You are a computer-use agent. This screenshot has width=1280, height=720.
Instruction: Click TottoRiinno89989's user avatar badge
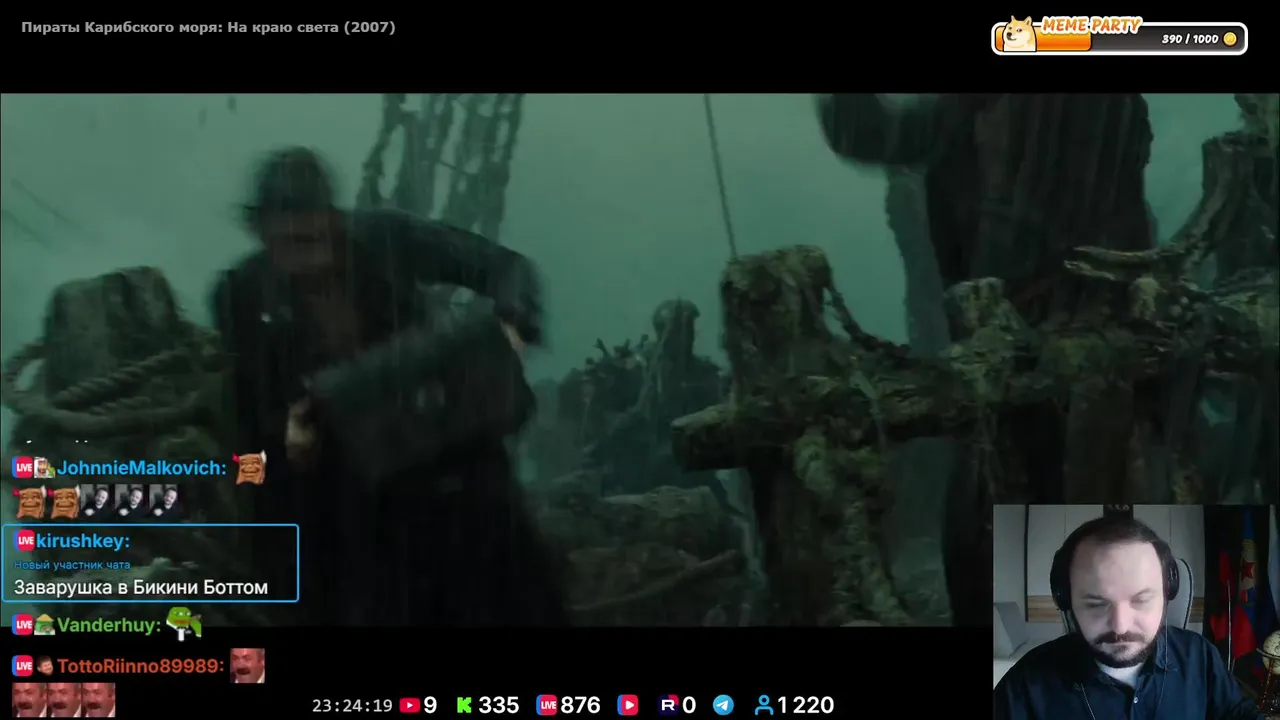click(x=44, y=666)
